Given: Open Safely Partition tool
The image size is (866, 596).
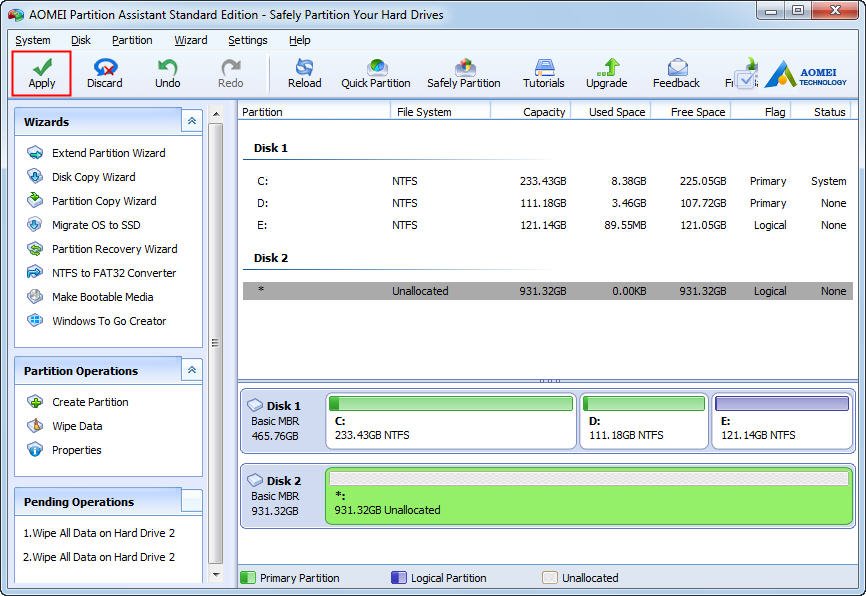Looking at the screenshot, I should [x=463, y=73].
